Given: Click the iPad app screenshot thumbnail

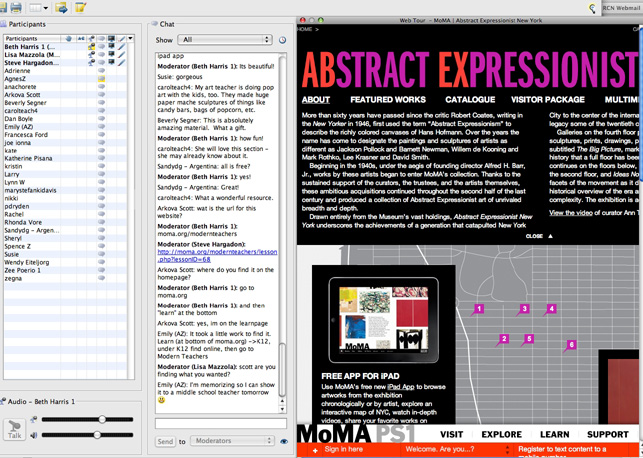Looking at the screenshot, I should [x=383, y=320].
